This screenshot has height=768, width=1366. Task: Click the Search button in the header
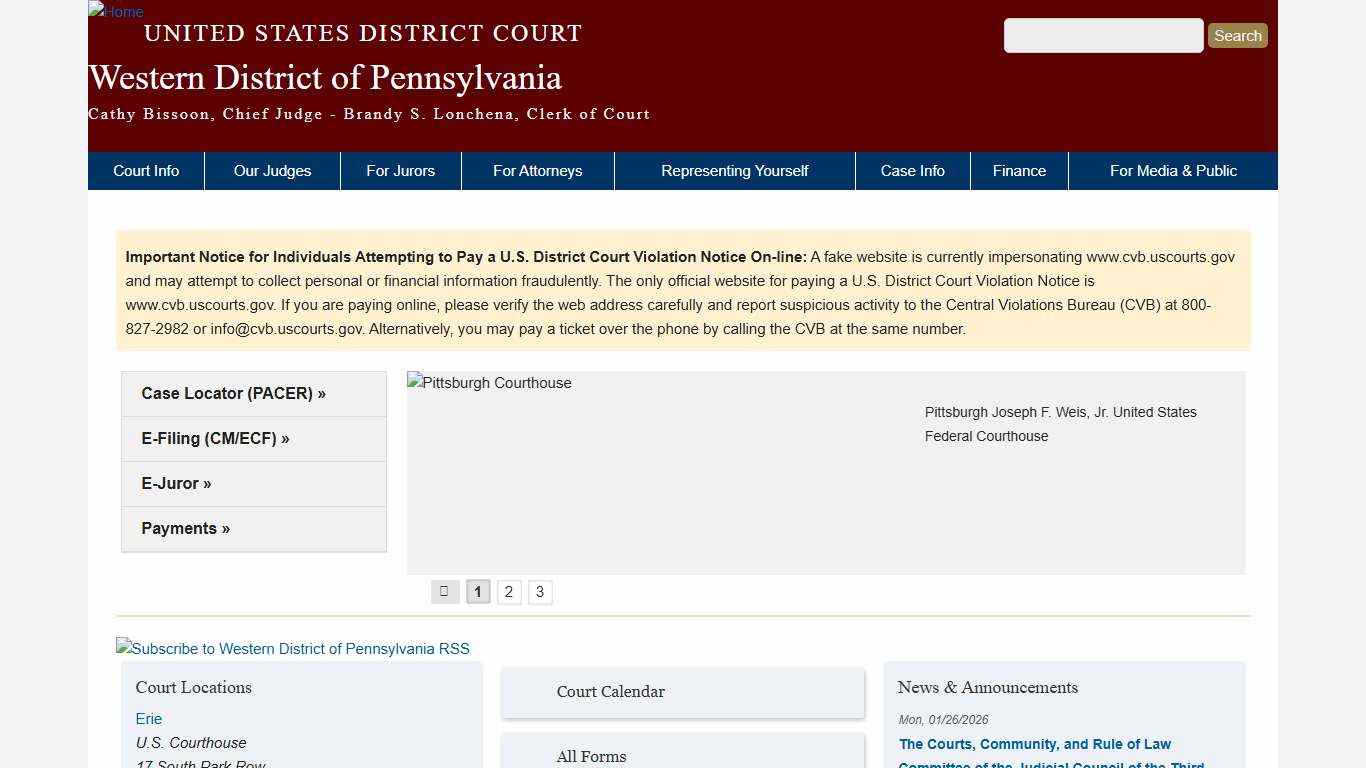[1237, 35]
